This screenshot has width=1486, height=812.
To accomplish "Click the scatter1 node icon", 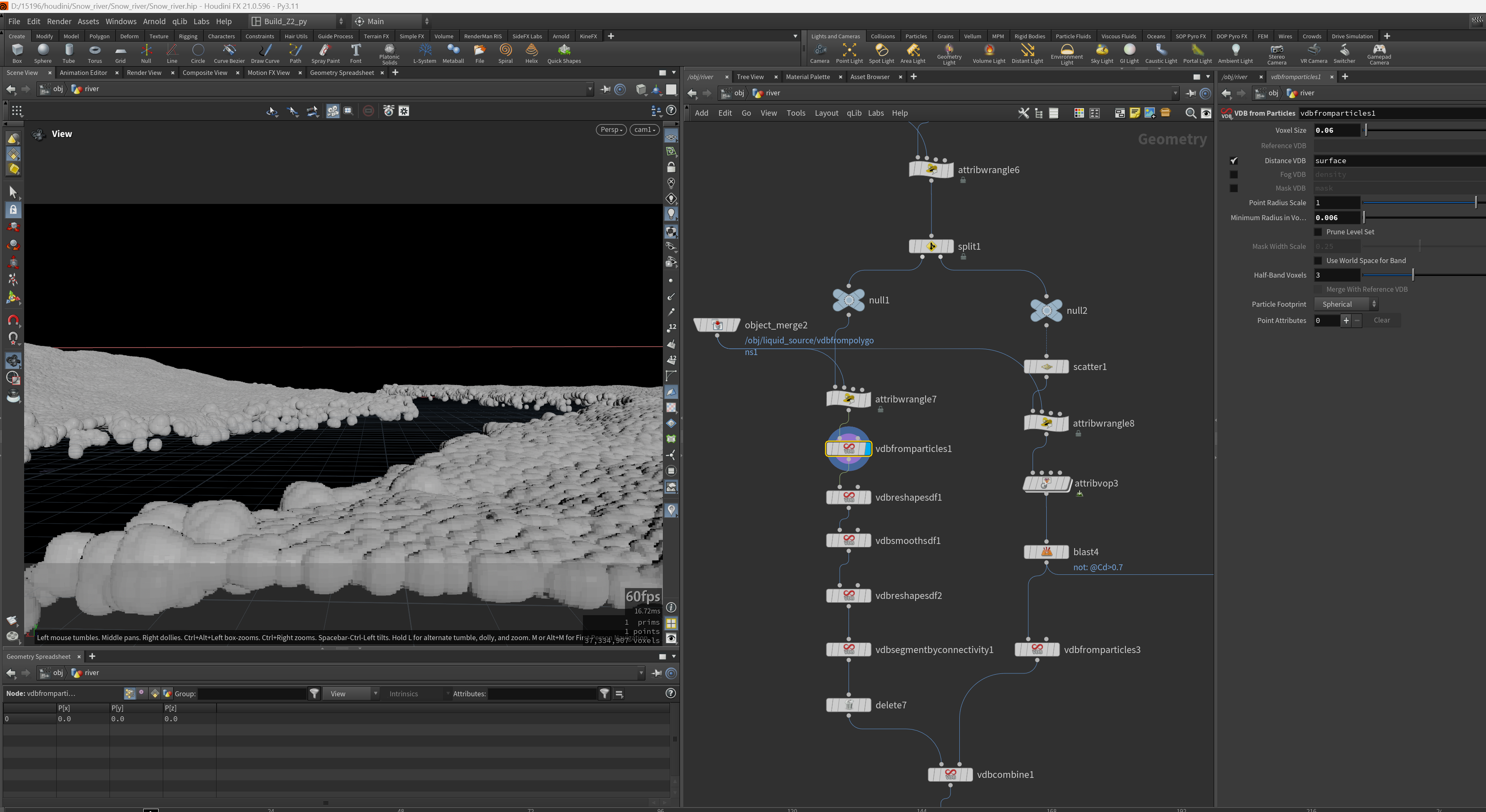I will click(1046, 367).
